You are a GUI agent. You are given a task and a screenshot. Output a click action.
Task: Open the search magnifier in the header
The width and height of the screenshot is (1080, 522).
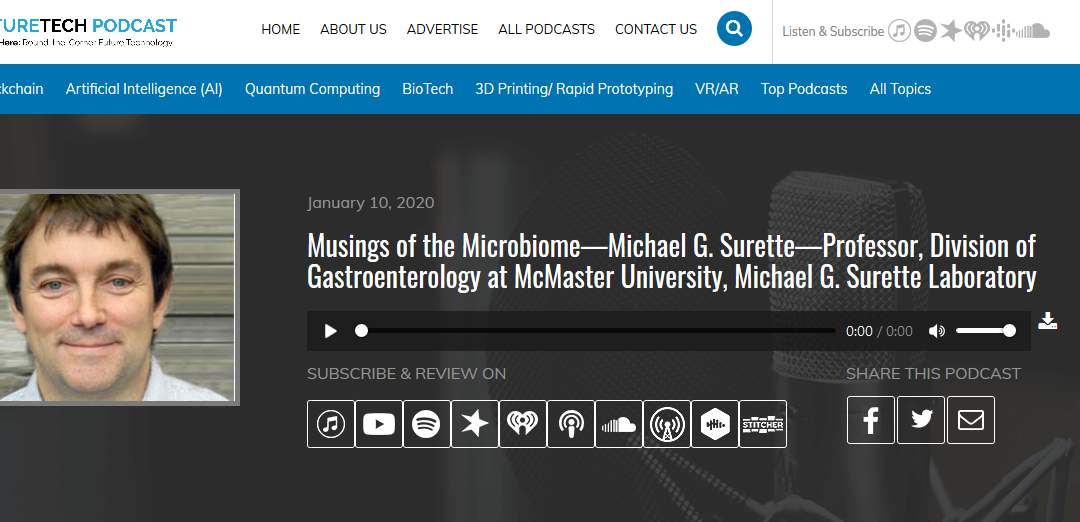tap(734, 29)
